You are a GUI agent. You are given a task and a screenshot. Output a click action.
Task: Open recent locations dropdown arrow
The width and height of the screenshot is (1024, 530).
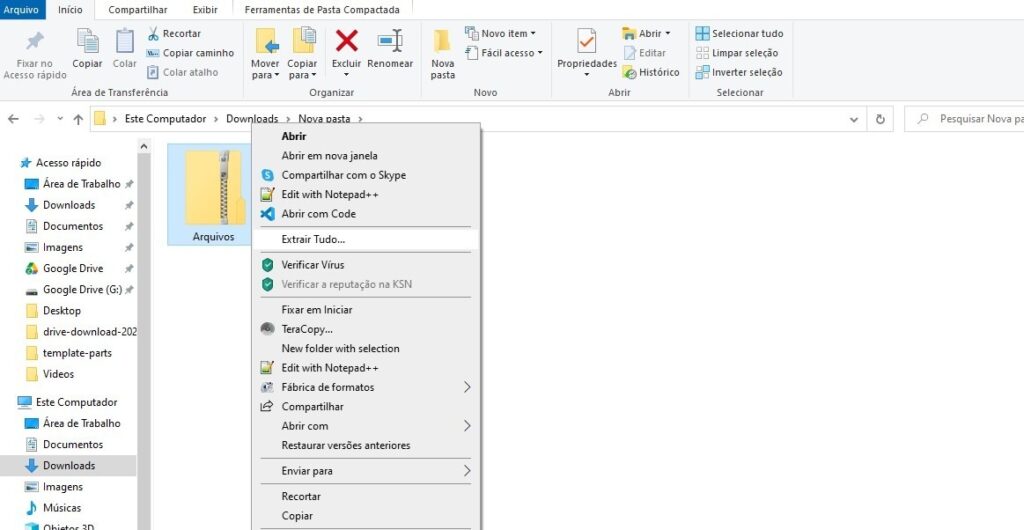(x=60, y=119)
